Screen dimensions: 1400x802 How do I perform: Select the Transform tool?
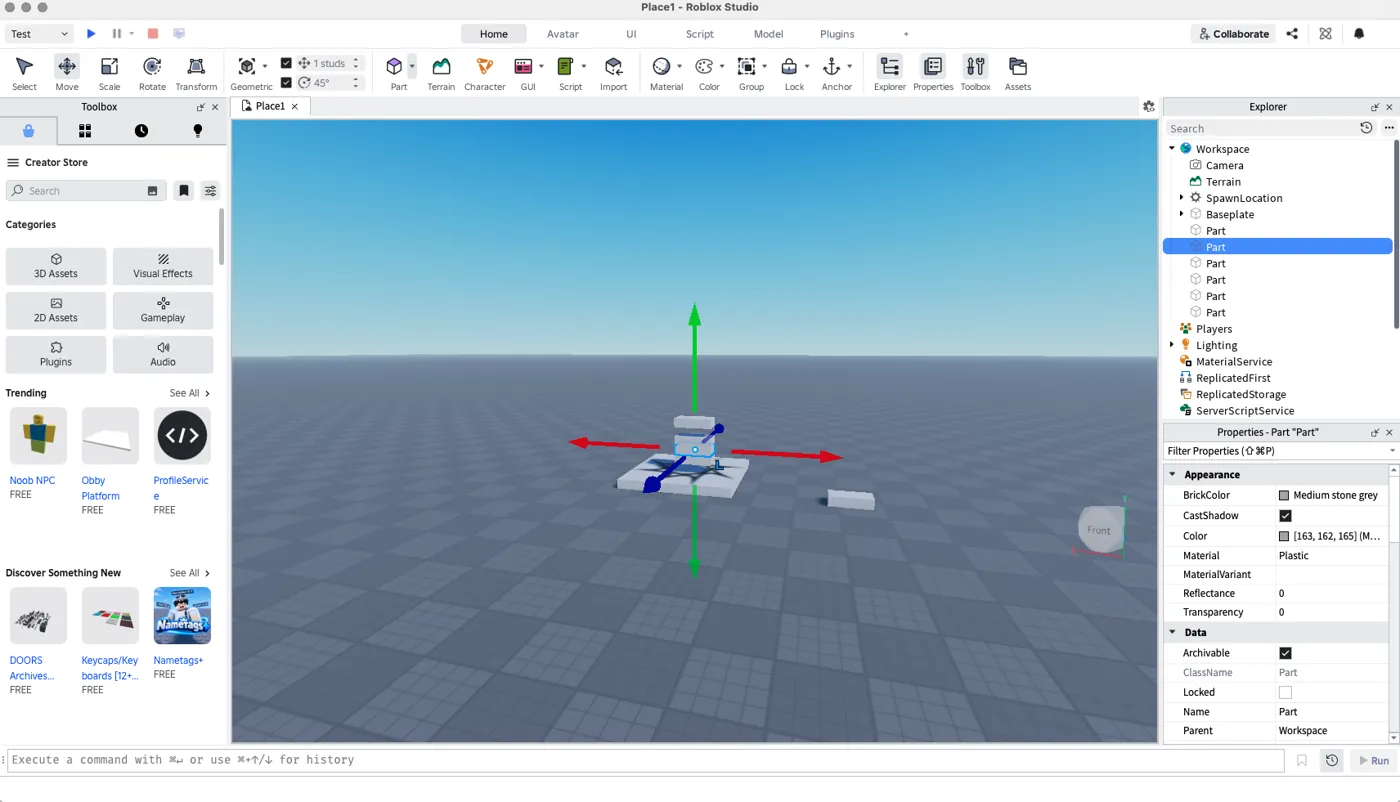coord(196,73)
